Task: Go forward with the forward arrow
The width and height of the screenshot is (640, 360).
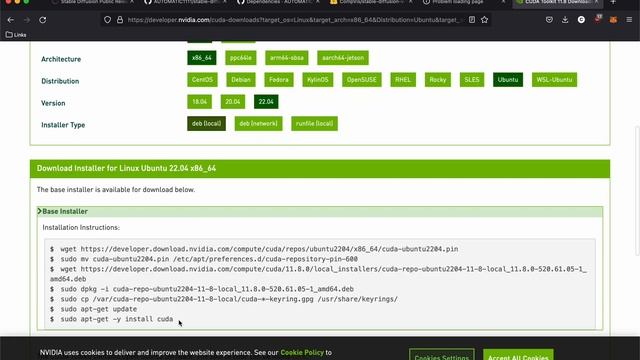Action: [27, 20]
